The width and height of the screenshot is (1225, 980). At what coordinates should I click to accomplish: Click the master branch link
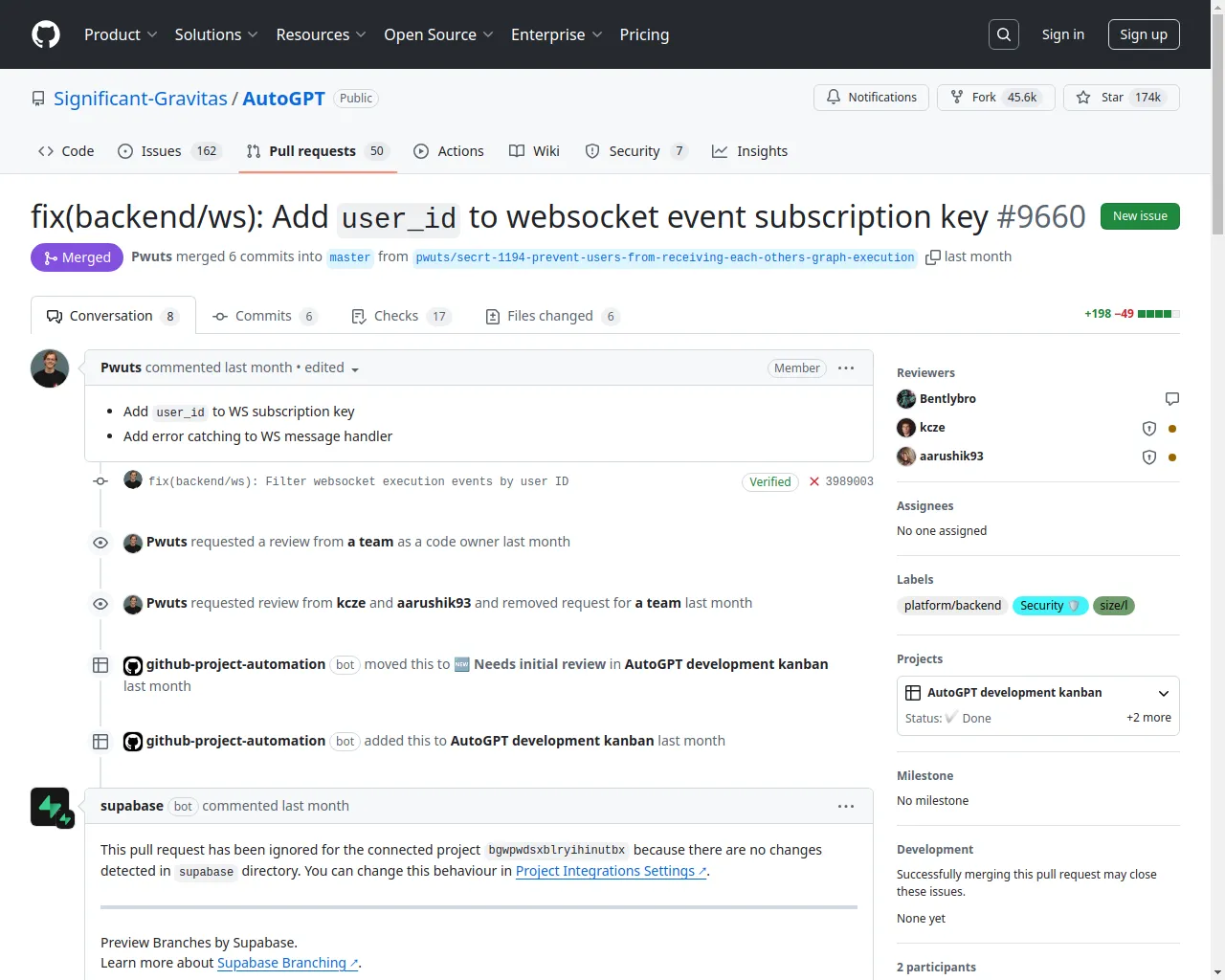350,257
